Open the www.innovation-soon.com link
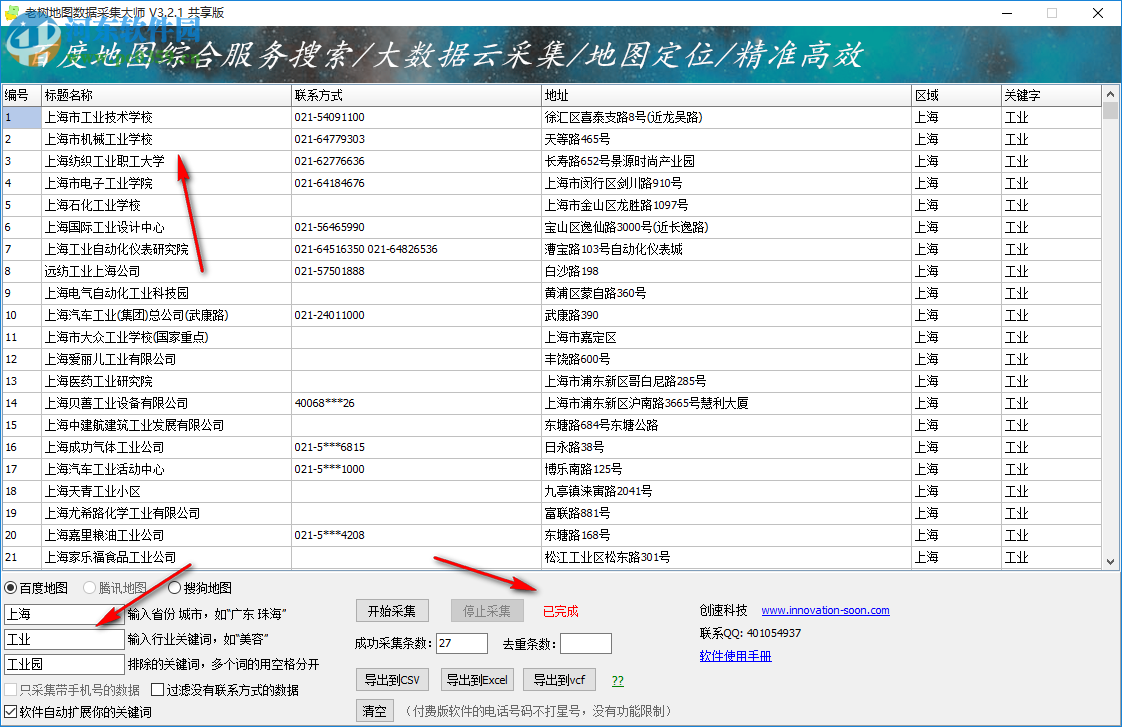The height and width of the screenshot is (727, 1122). tap(825, 610)
